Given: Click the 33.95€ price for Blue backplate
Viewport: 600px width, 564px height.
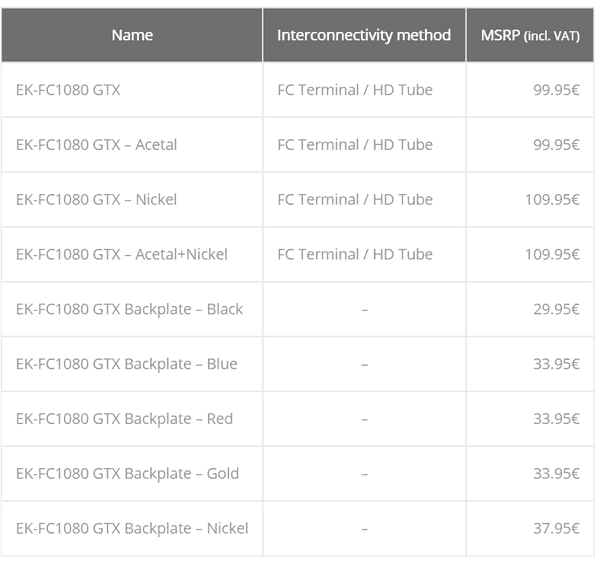Looking at the screenshot, I should point(556,364).
